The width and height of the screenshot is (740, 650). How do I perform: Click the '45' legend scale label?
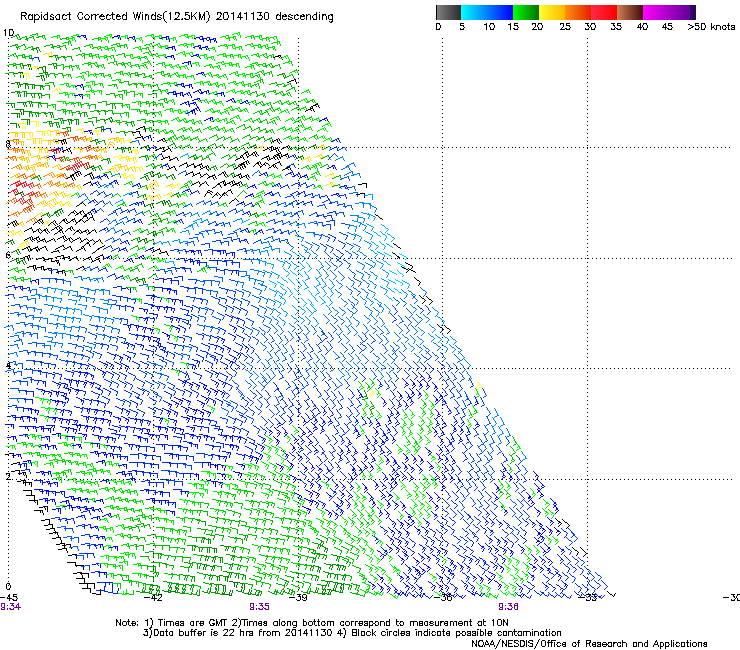667,27
